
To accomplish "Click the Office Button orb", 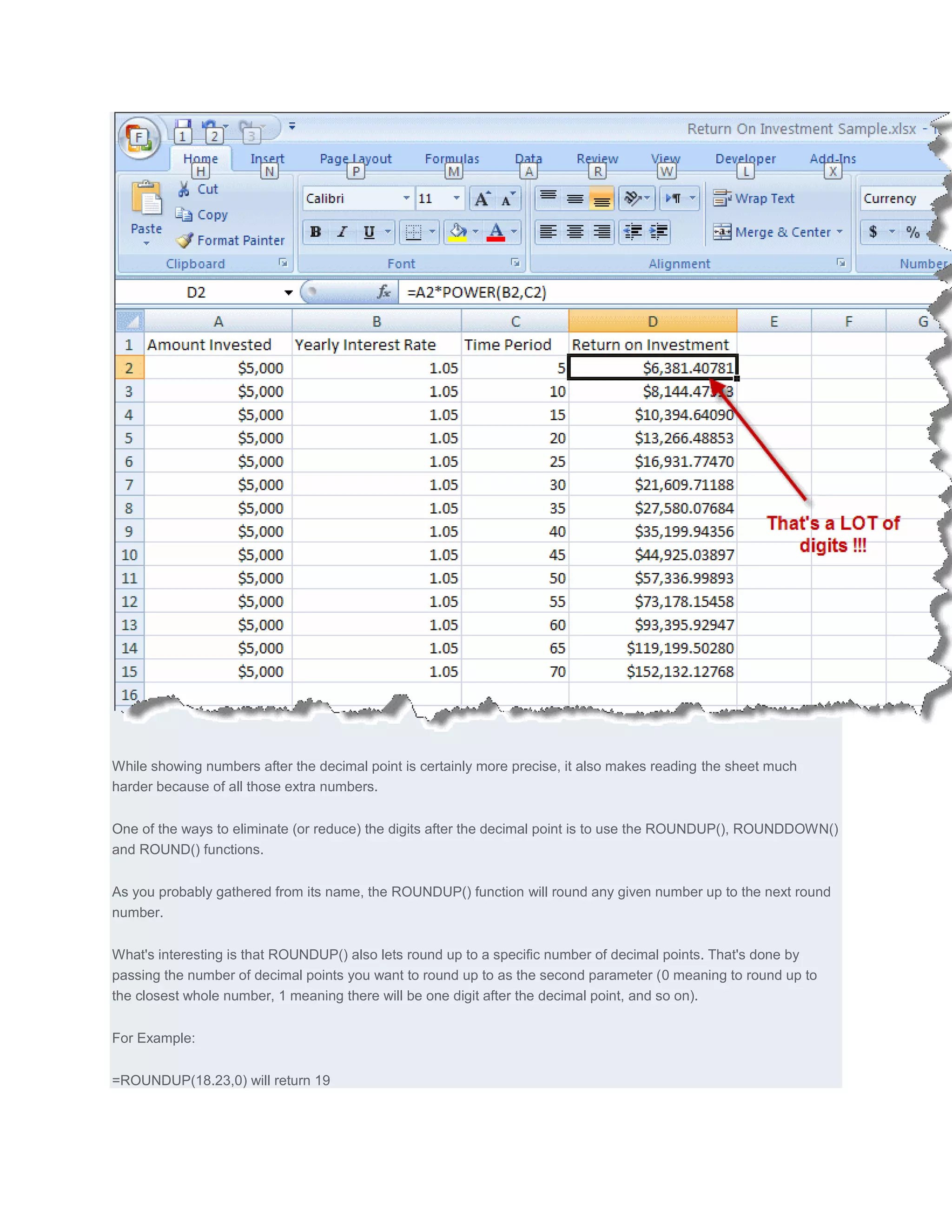I will coord(139,138).
